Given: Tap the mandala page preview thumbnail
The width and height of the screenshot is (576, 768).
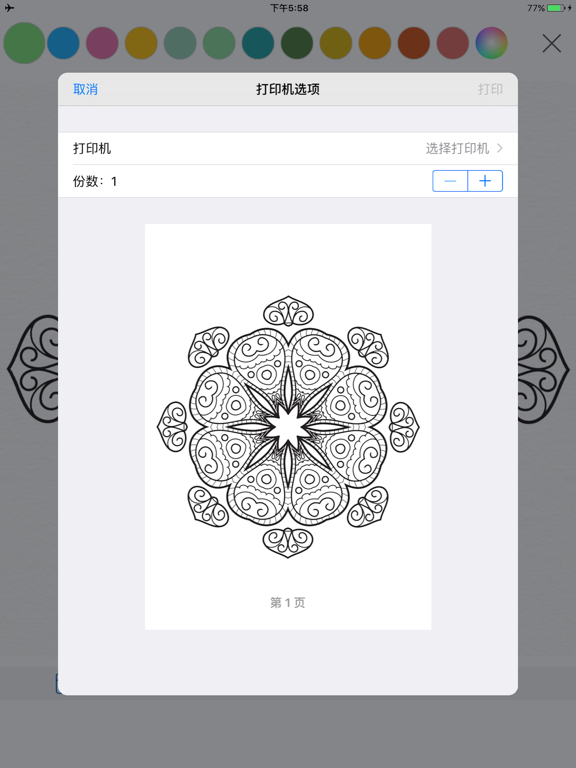Looking at the screenshot, I should 288,427.
